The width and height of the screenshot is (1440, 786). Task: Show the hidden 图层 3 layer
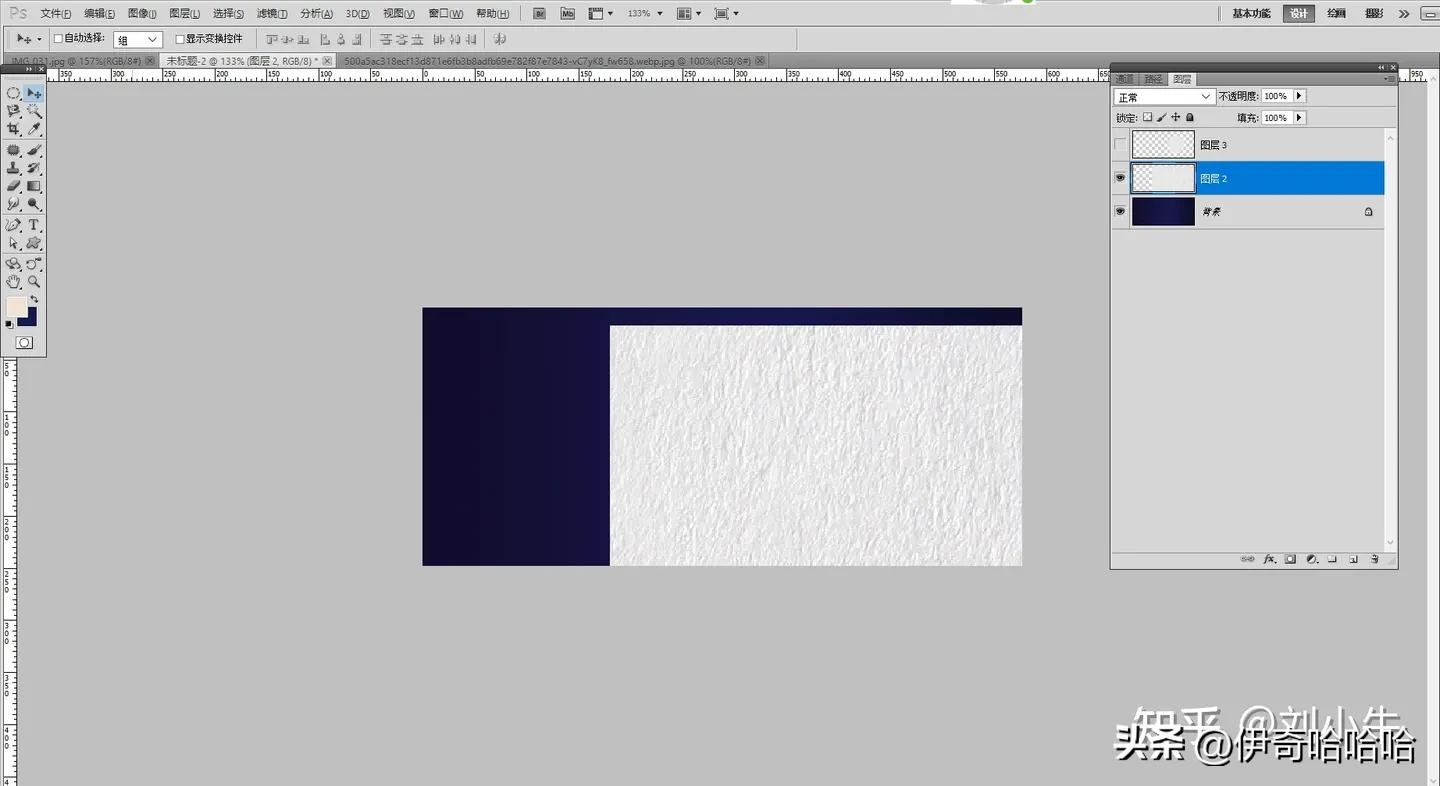click(1120, 143)
